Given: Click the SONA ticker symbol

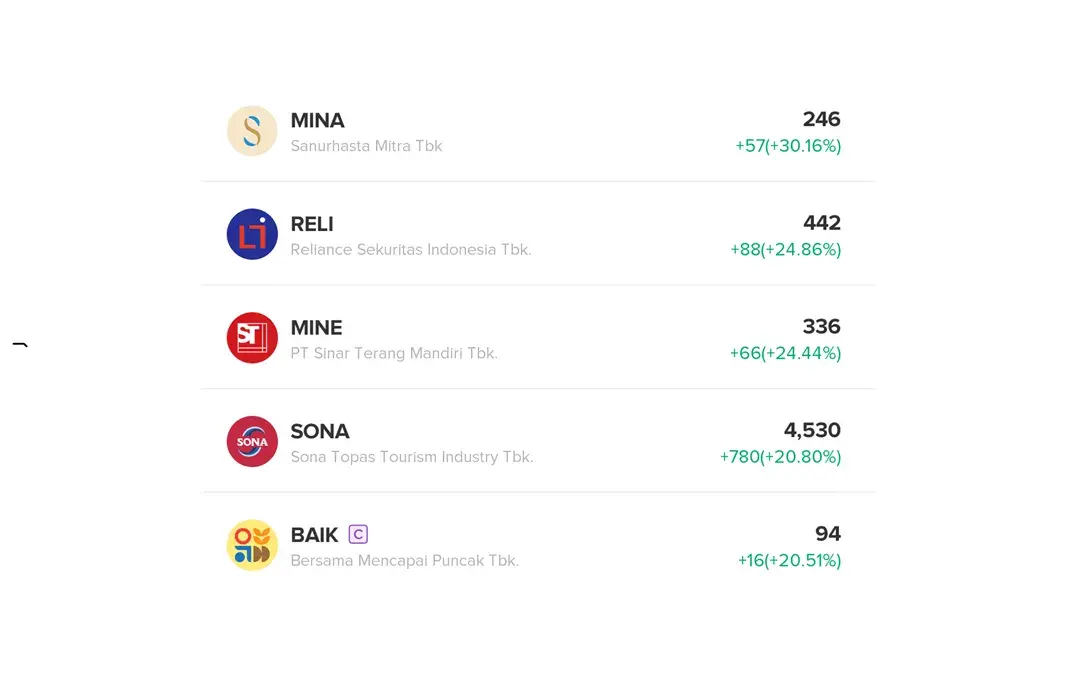Looking at the screenshot, I should [x=320, y=431].
